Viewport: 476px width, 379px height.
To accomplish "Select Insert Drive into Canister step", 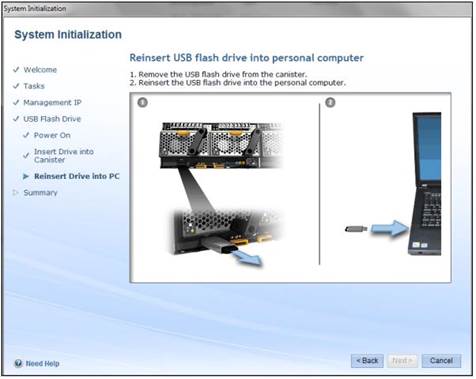I will coord(64,156).
